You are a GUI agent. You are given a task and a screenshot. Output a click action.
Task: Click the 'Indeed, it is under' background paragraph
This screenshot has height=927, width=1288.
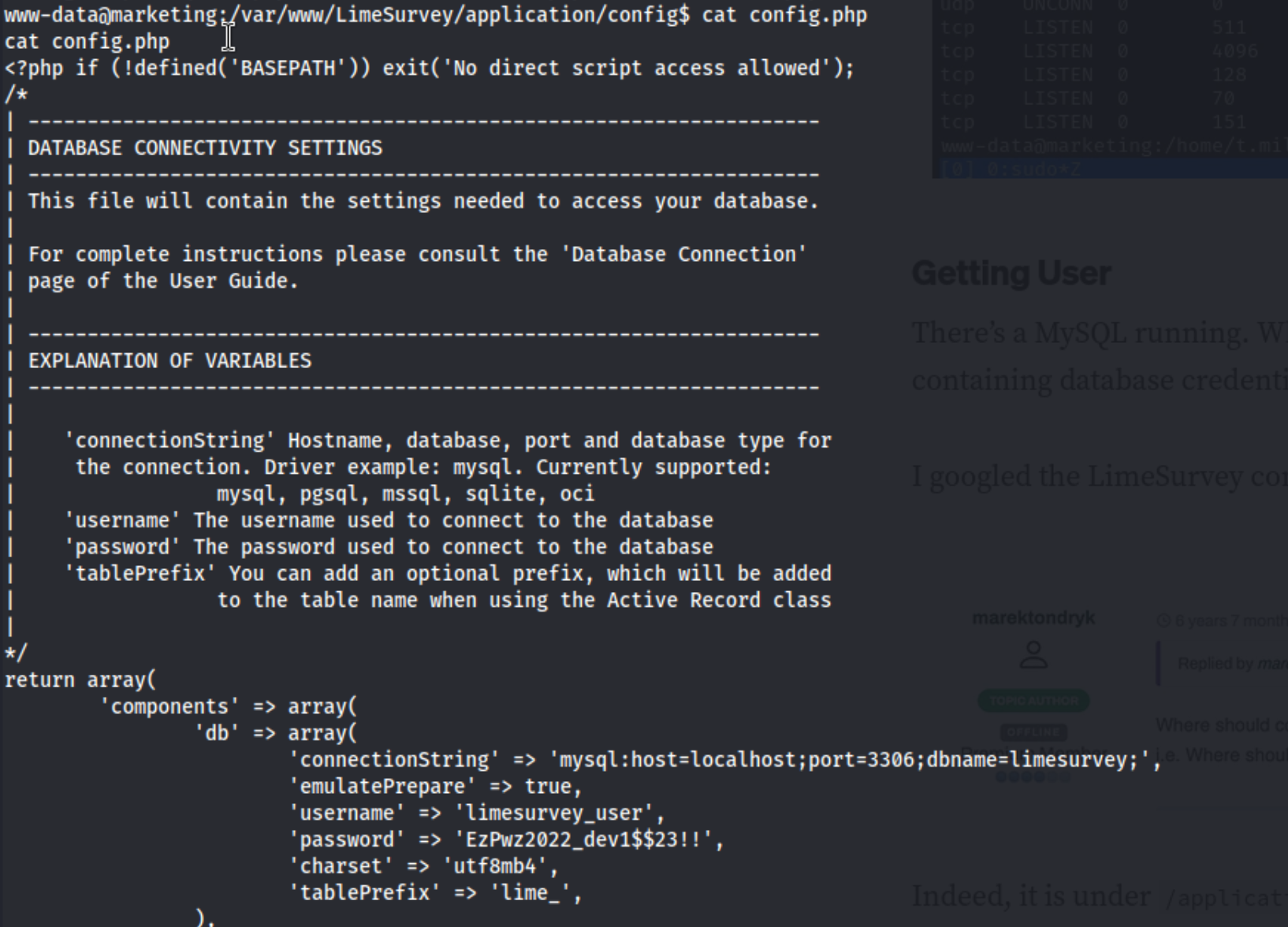point(1100,897)
